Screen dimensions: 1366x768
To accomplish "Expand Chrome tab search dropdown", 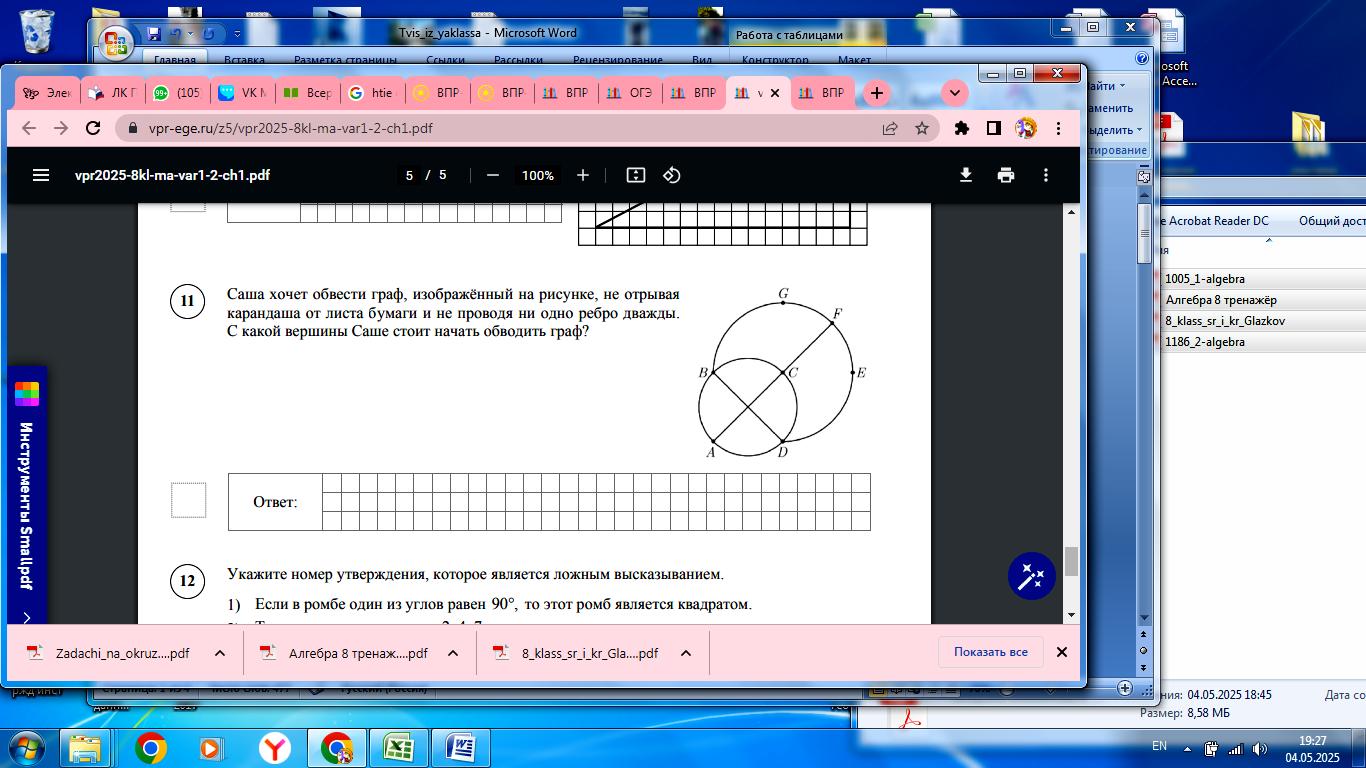I will click(955, 93).
